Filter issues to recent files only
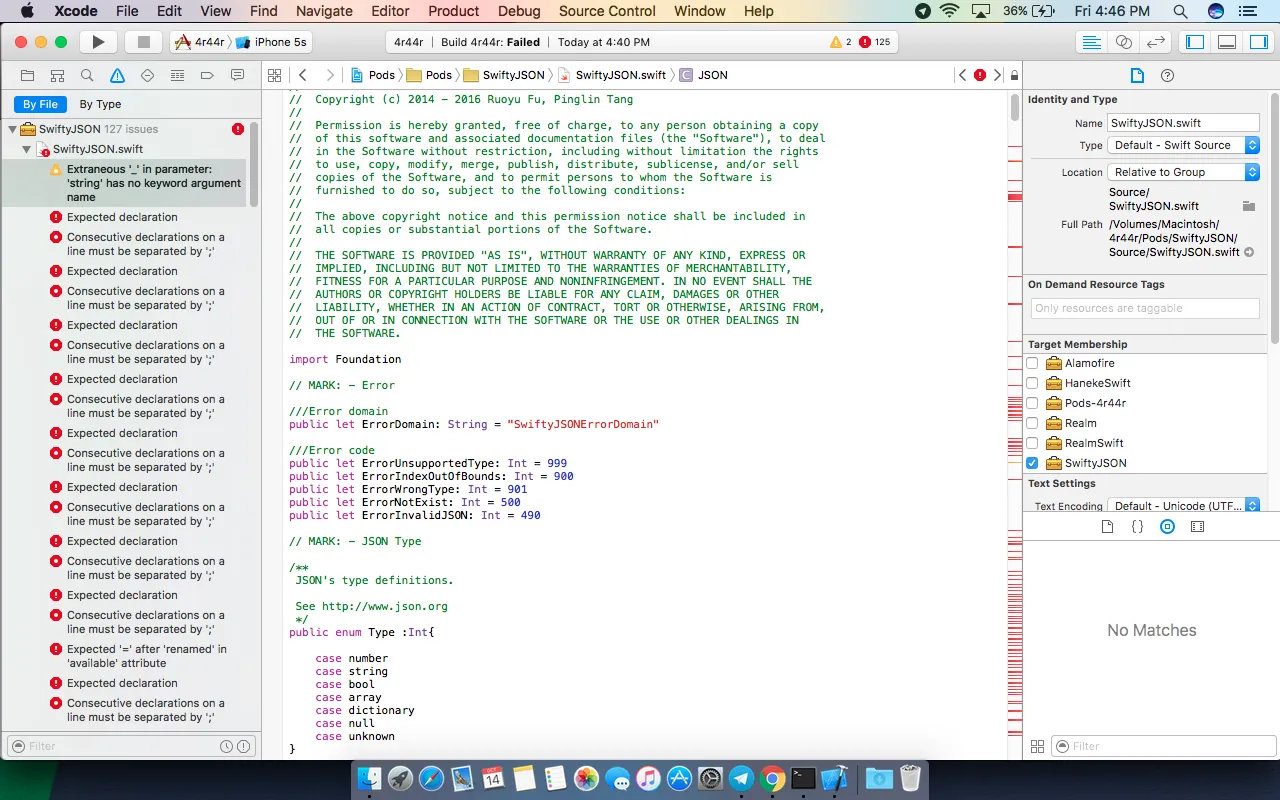Image resolution: width=1280 pixels, height=800 pixels. click(226, 746)
